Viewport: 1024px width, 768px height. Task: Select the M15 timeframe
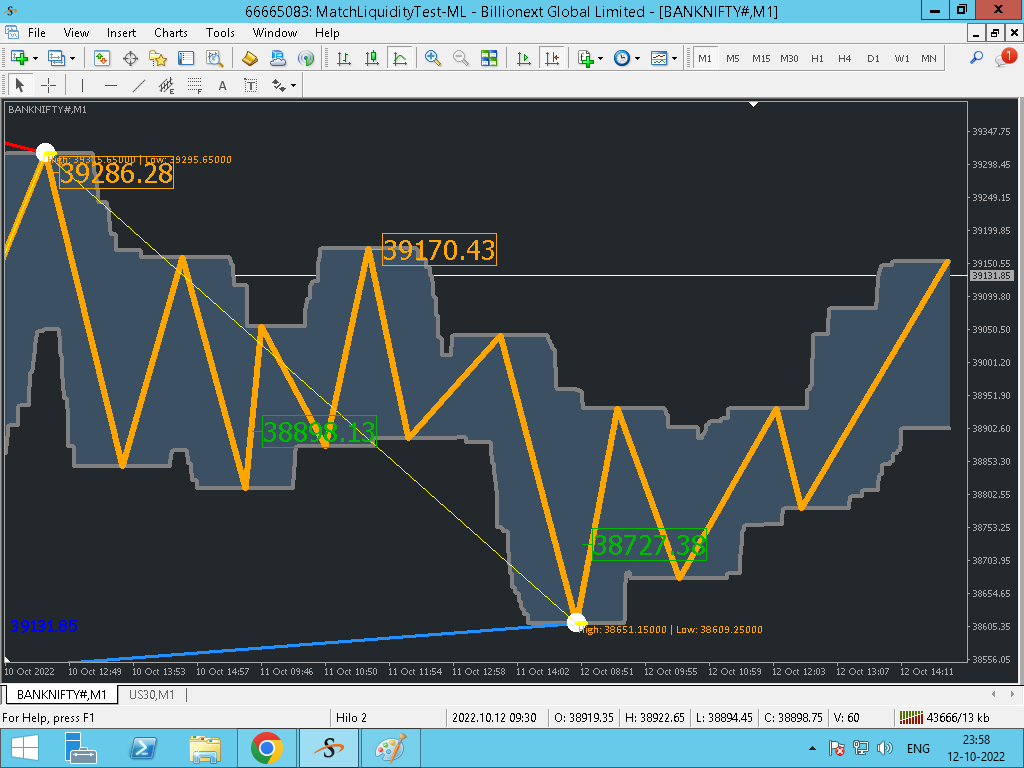pos(761,58)
